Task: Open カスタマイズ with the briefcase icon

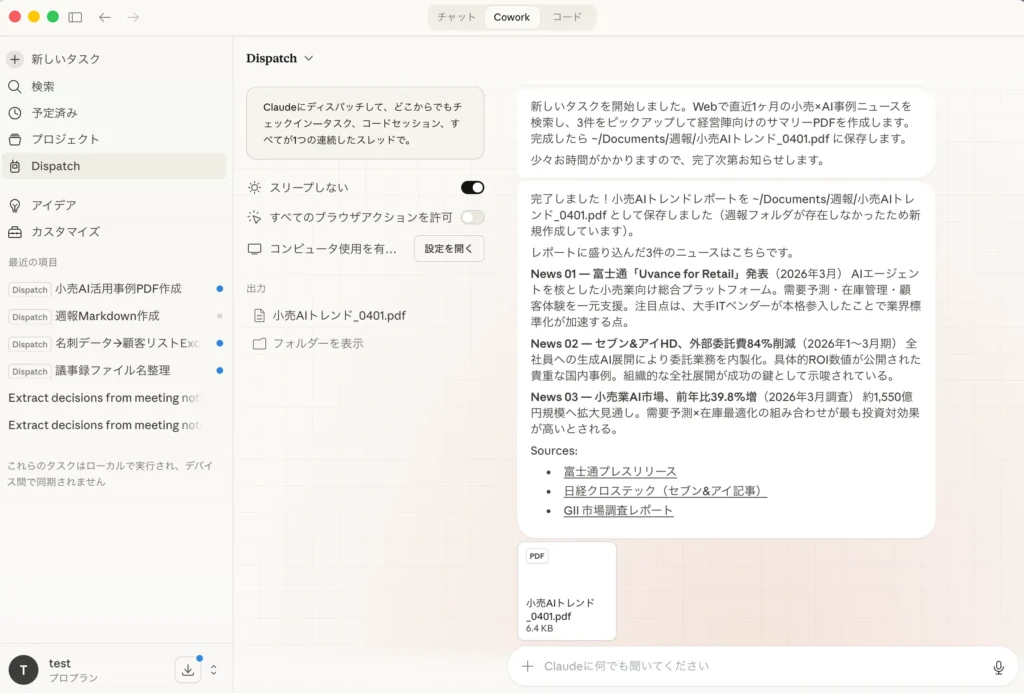Action: click(13, 232)
